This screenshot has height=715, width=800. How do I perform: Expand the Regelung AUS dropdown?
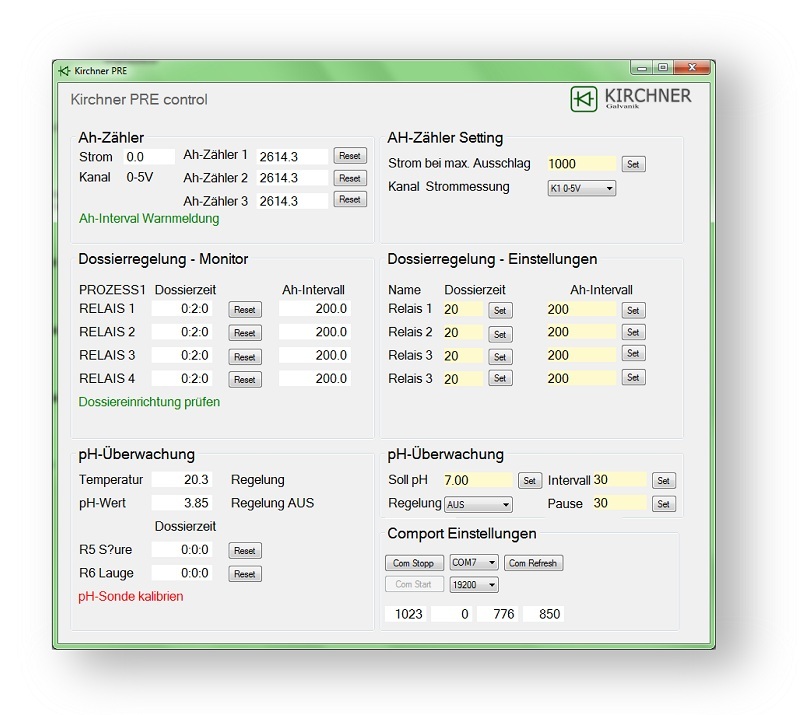478,505
